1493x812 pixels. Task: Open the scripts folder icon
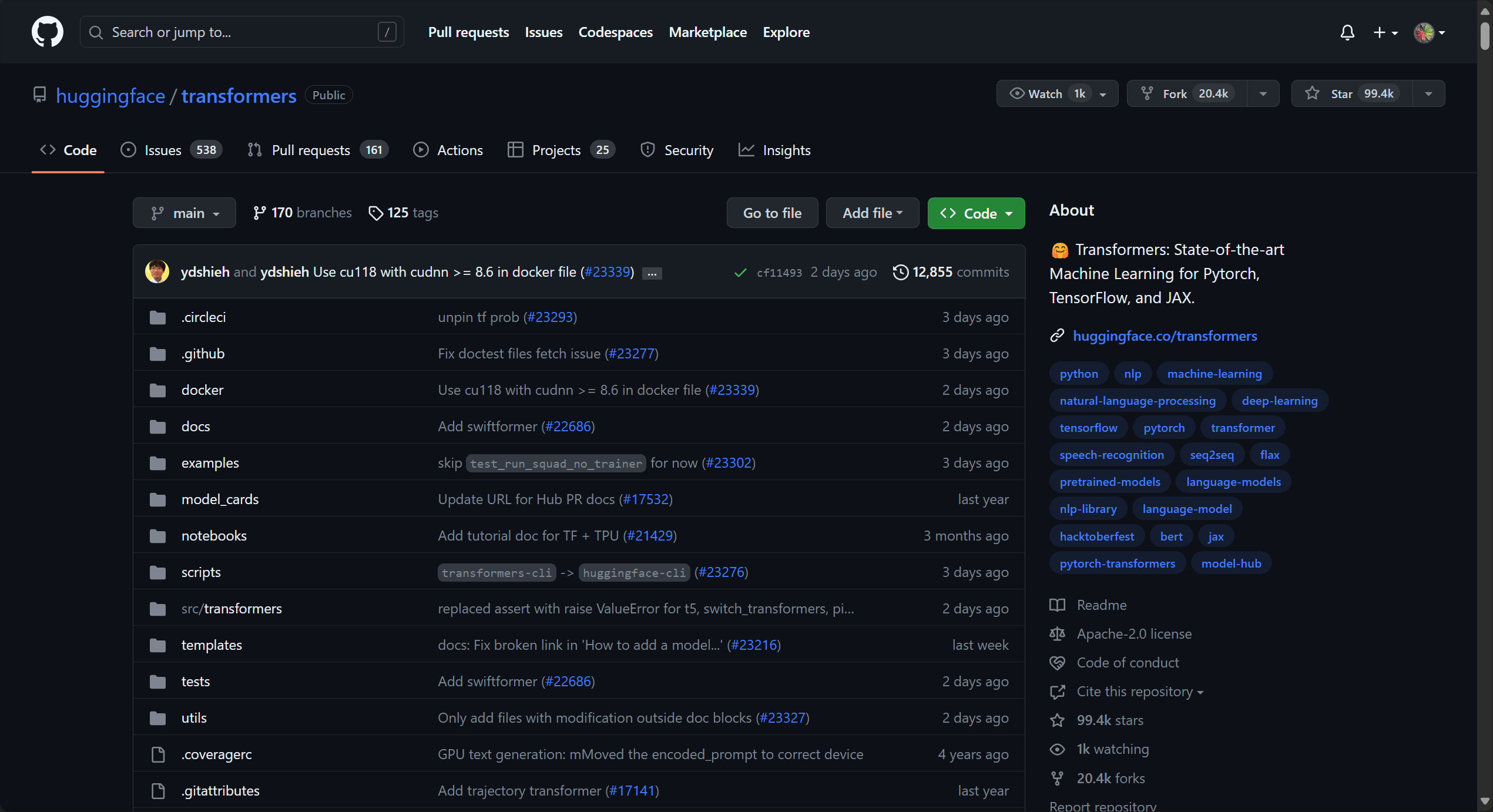[157, 572]
